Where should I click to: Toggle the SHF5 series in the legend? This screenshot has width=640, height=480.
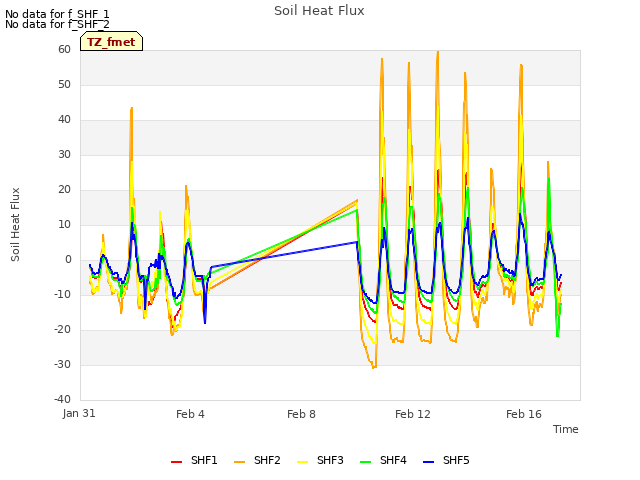[x=446, y=461]
